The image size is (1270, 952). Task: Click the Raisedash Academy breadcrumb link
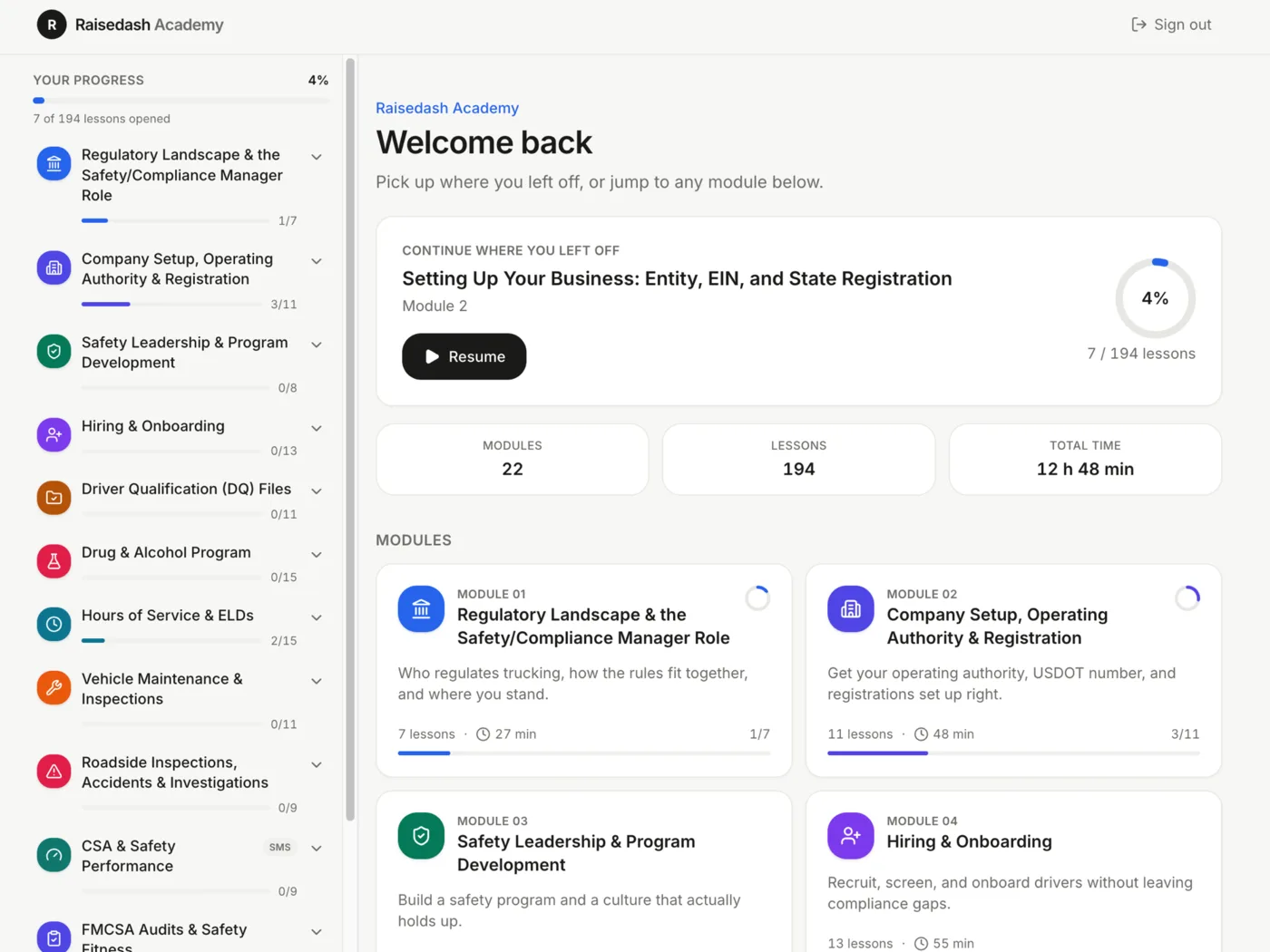447,108
